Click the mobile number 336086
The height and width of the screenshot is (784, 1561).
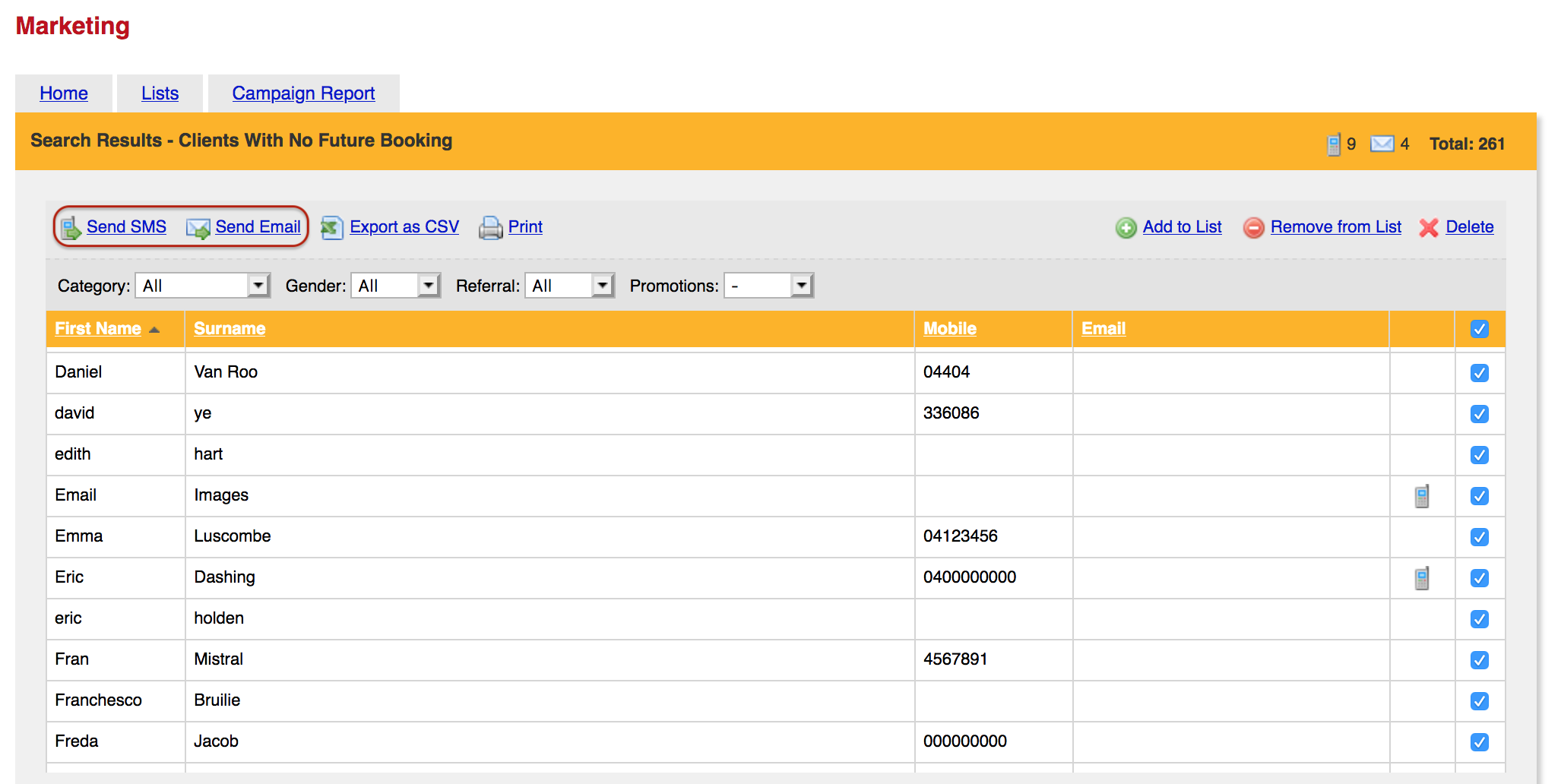pyautogui.click(x=951, y=413)
